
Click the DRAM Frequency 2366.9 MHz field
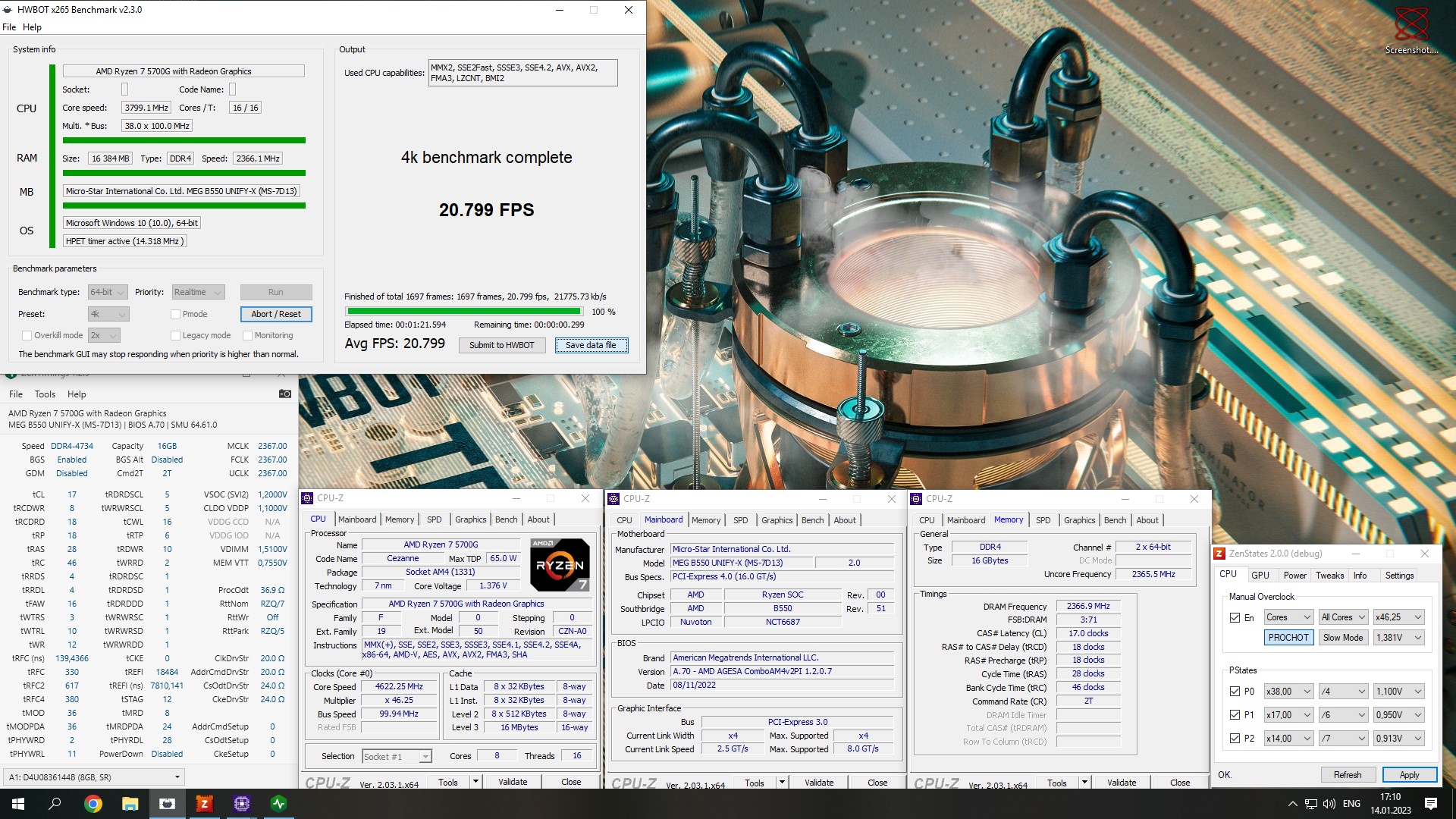[1088, 607]
